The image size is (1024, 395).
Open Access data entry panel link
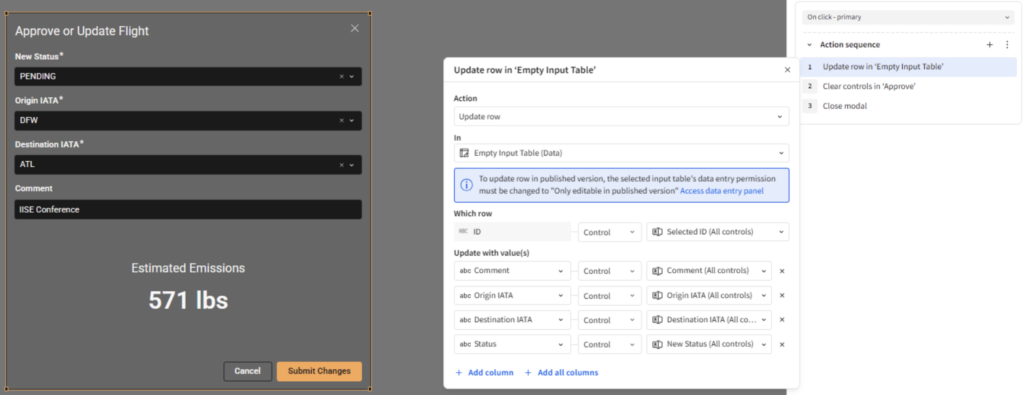(722, 191)
